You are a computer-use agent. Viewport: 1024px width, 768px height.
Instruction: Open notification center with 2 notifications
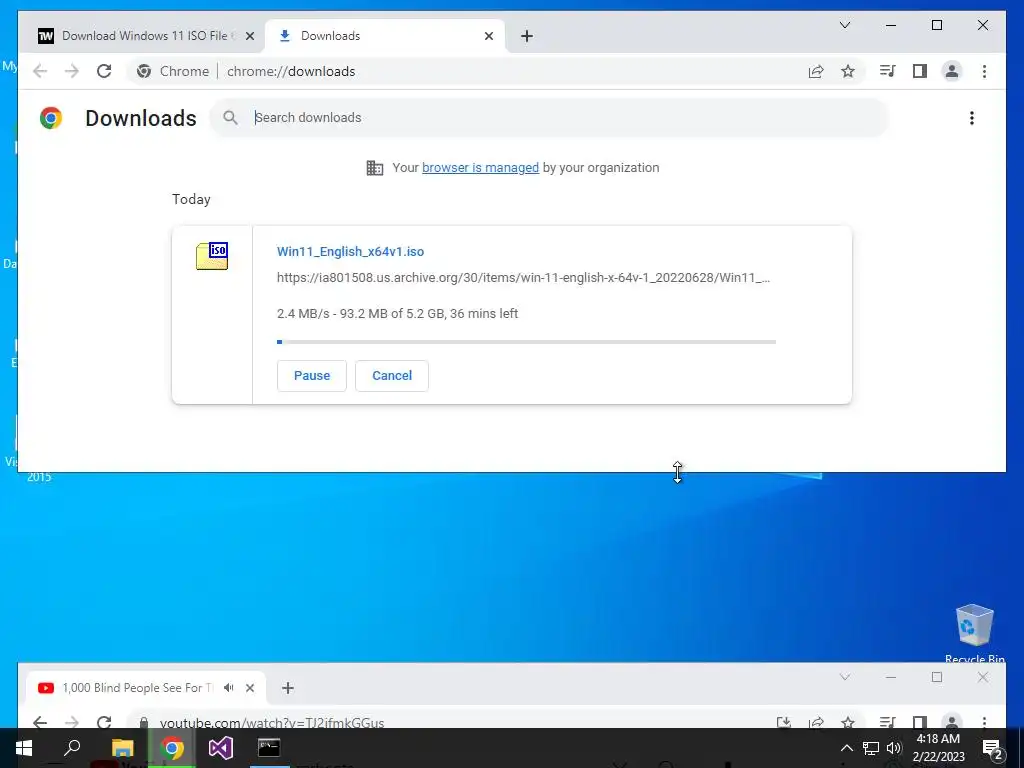pyautogui.click(x=993, y=748)
